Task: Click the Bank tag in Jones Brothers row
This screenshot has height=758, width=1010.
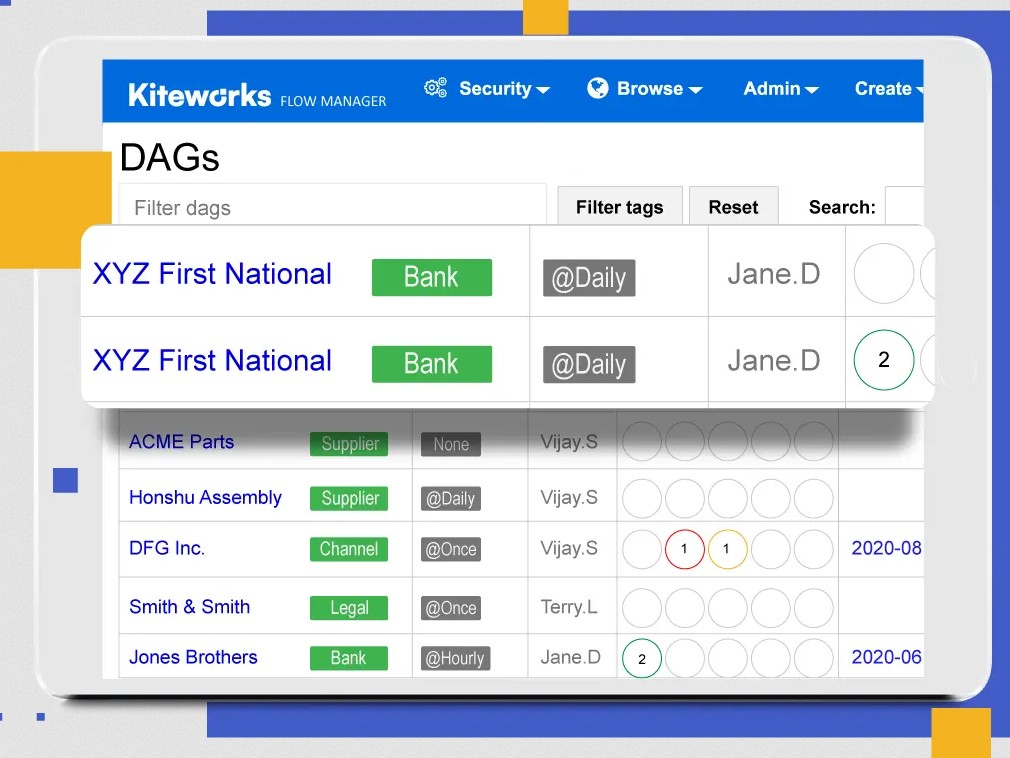Action: click(349, 658)
